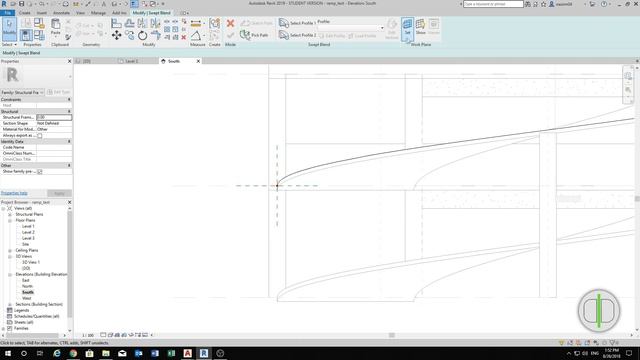Click the Properties help link
This screenshot has width=640, height=360.
(x=14, y=193)
